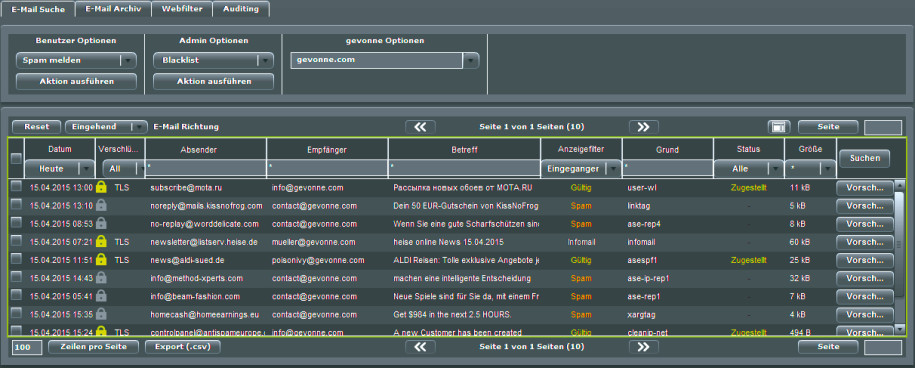Viewport: 915px width, 368px height.
Task: Check the row for newsletter@listserv.heise.de
Action: (16, 240)
